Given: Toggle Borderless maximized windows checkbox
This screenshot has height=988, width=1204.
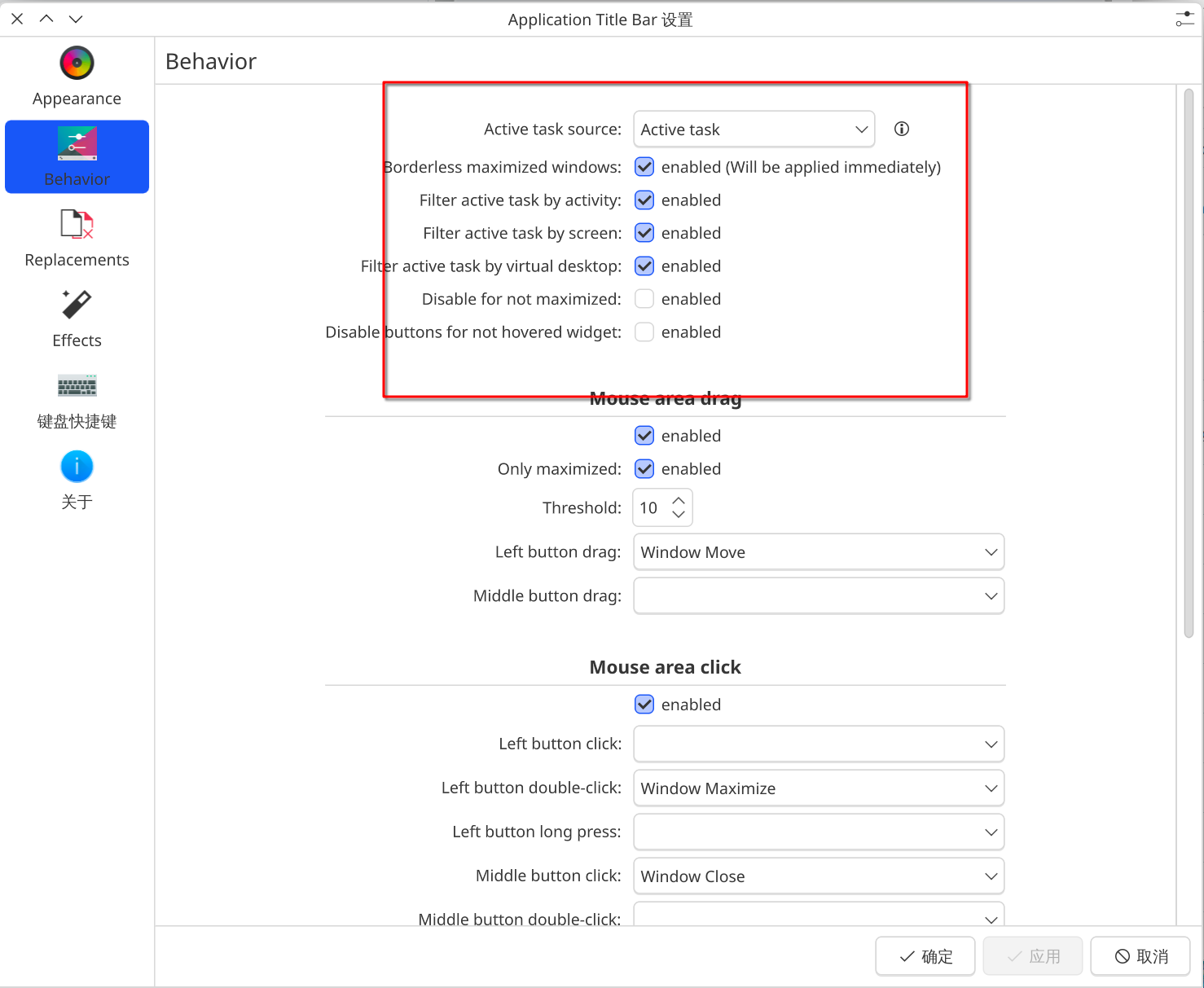Looking at the screenshot, I should coord(644,167).
